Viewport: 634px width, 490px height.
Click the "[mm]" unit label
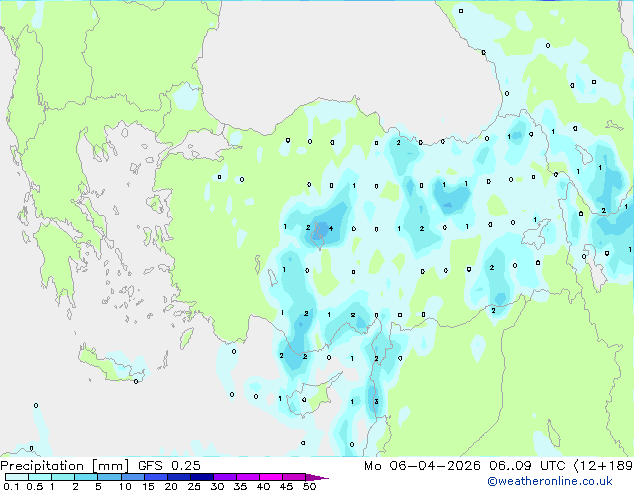coord(111,466)
